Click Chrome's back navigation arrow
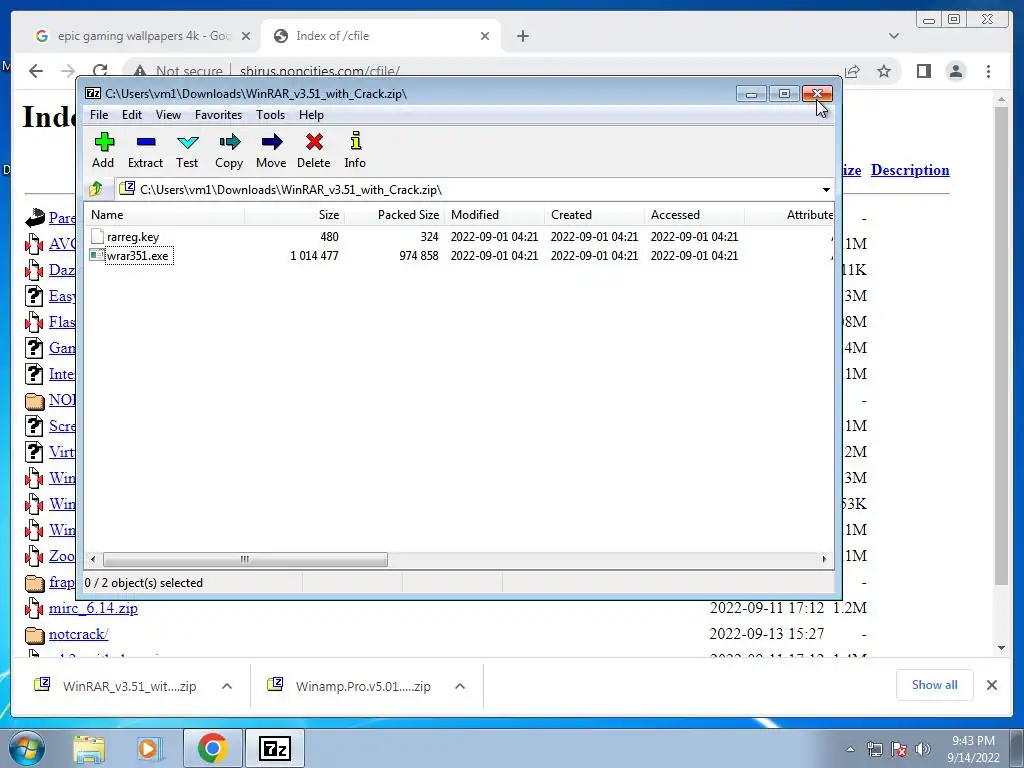The image size is (1024, 768). (x=36, y=71)
